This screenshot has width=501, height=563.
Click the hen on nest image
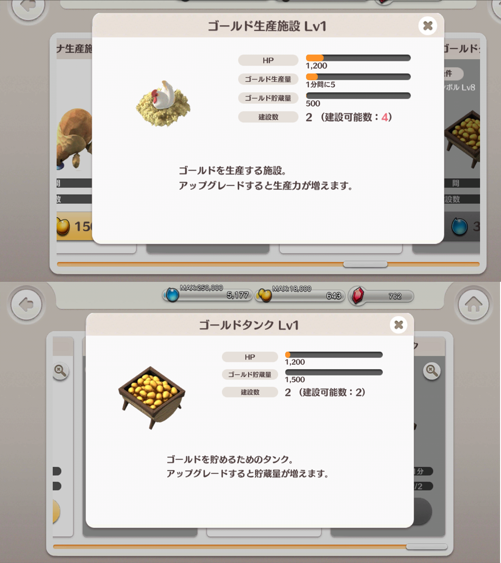(x=163, y=103)
